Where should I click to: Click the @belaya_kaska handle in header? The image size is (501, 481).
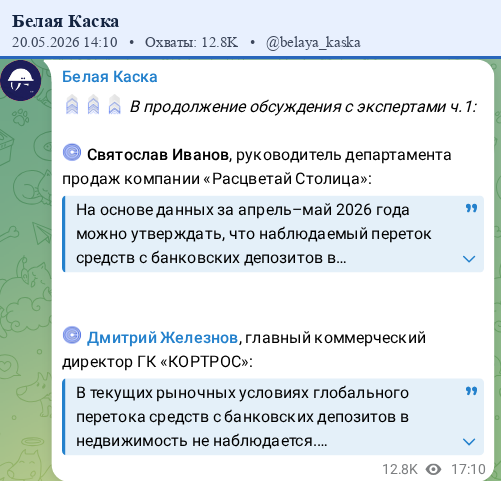[313, 42]
